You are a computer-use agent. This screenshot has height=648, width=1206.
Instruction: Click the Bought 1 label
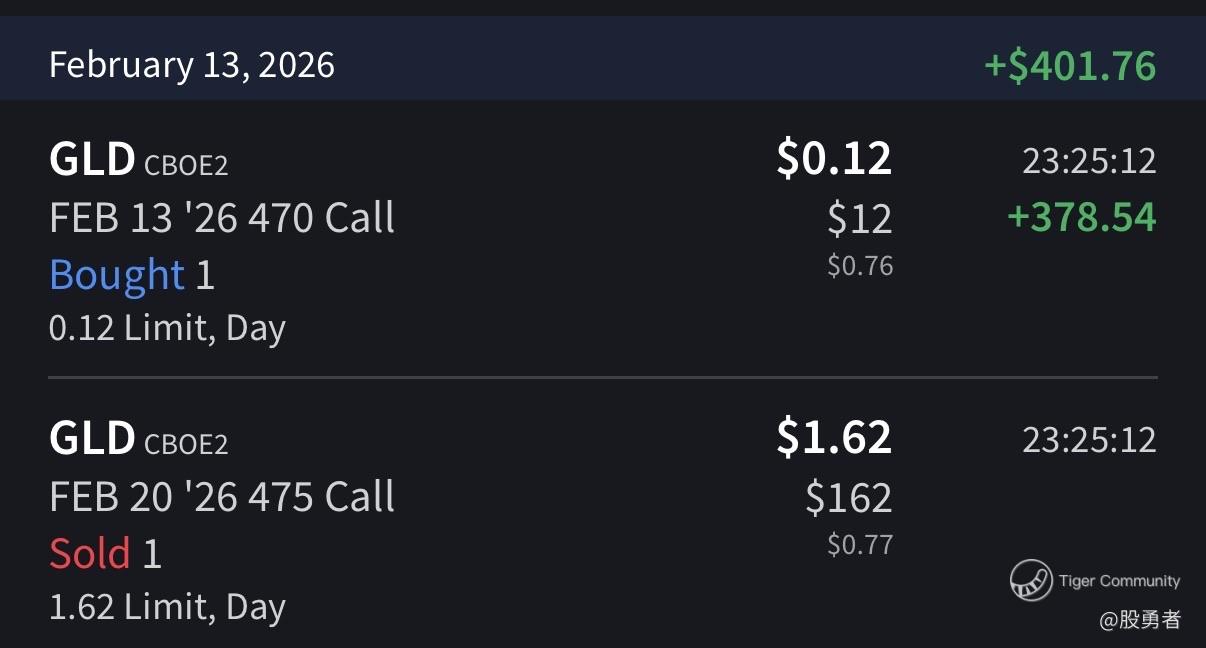point(132,275)
